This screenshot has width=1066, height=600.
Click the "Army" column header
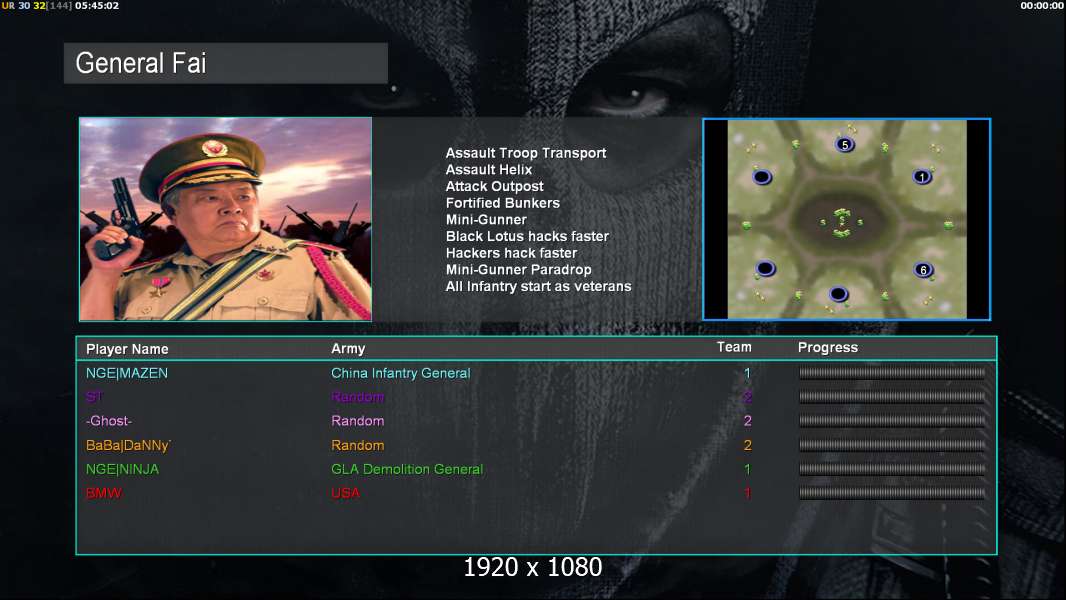click(348, 349)
